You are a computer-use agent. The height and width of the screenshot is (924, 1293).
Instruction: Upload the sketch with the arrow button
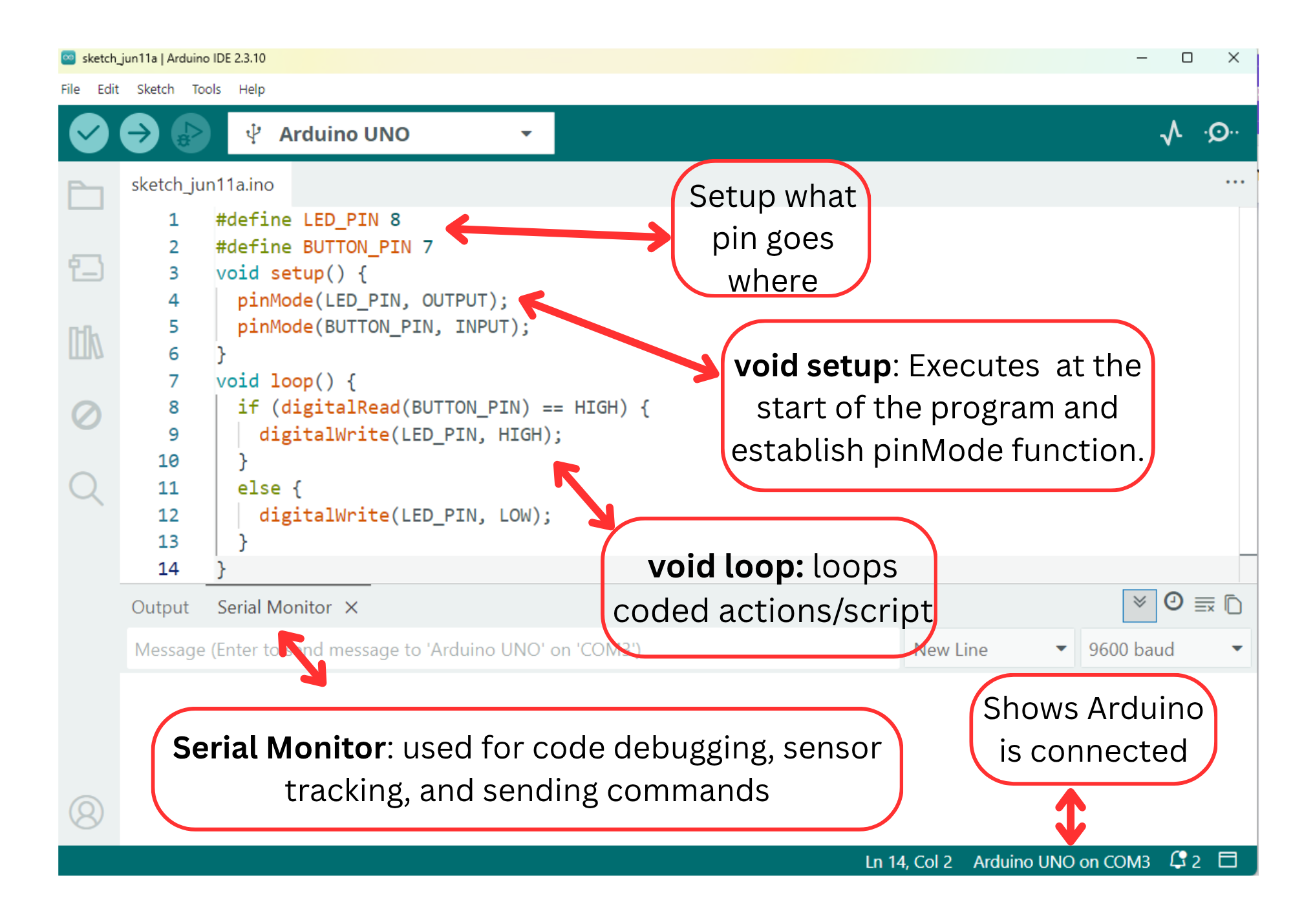(x=139, y=133)
